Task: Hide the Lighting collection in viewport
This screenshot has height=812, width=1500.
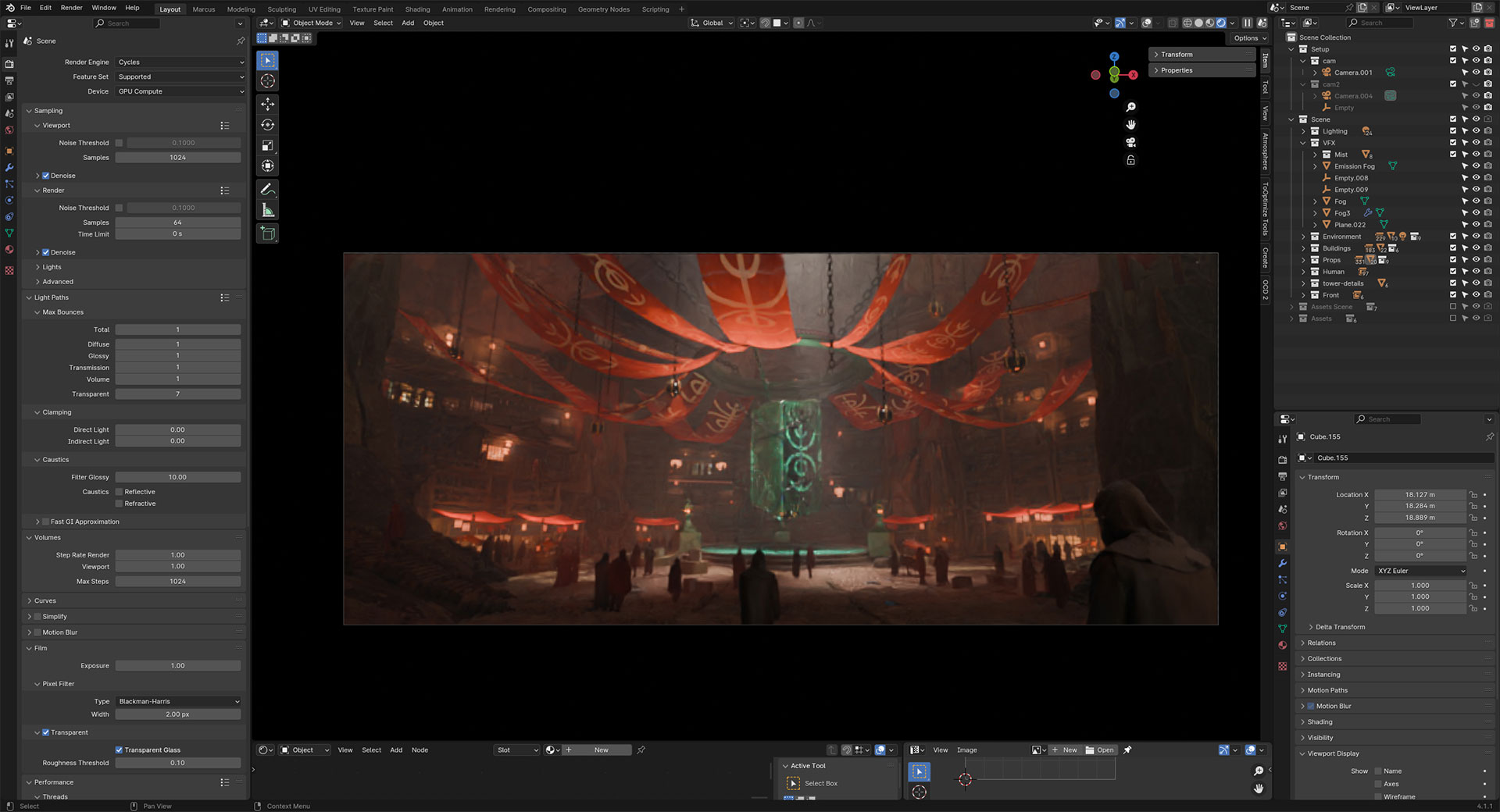Action: coord(1476,131)
